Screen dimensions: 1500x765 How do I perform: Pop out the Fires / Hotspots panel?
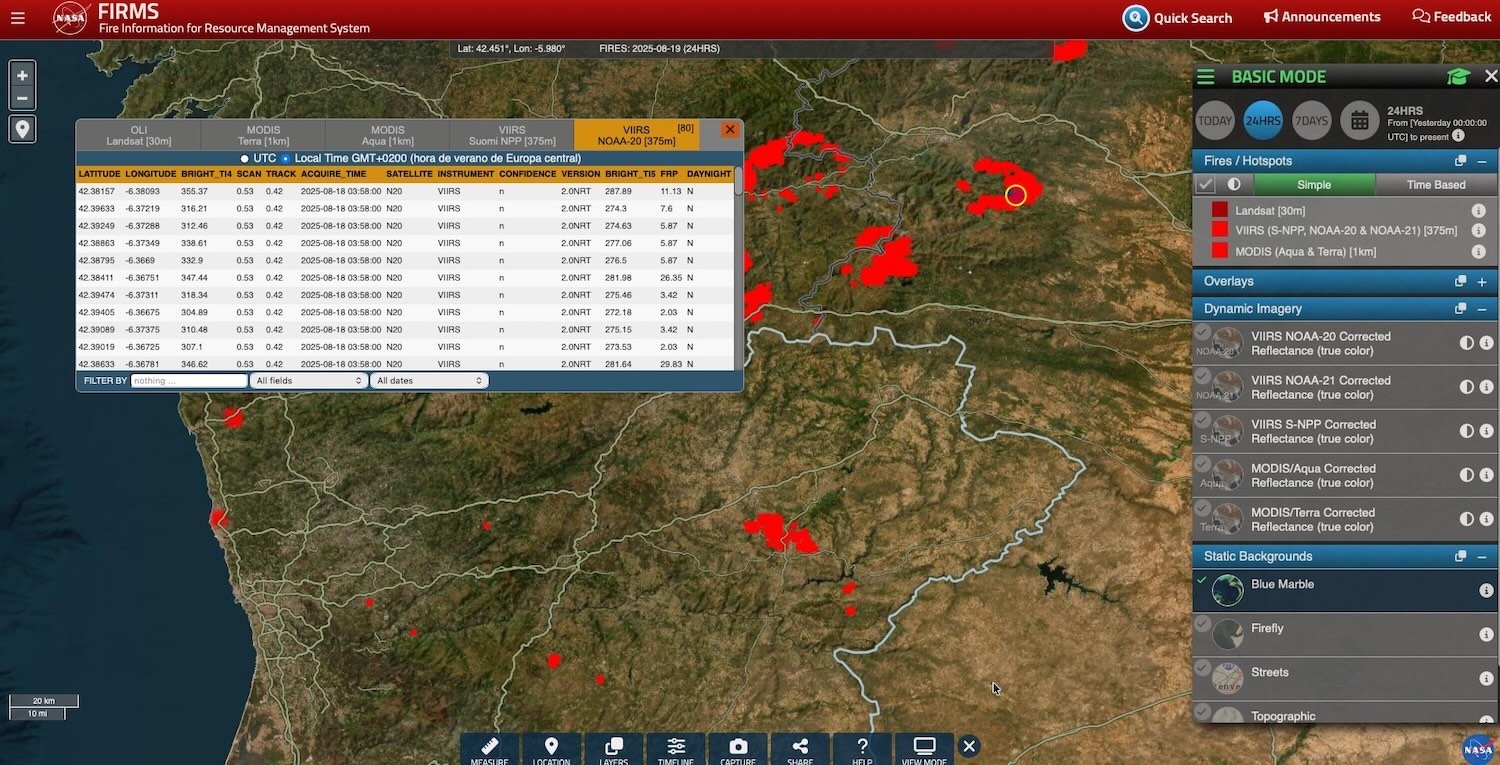tap(1461, 161)
